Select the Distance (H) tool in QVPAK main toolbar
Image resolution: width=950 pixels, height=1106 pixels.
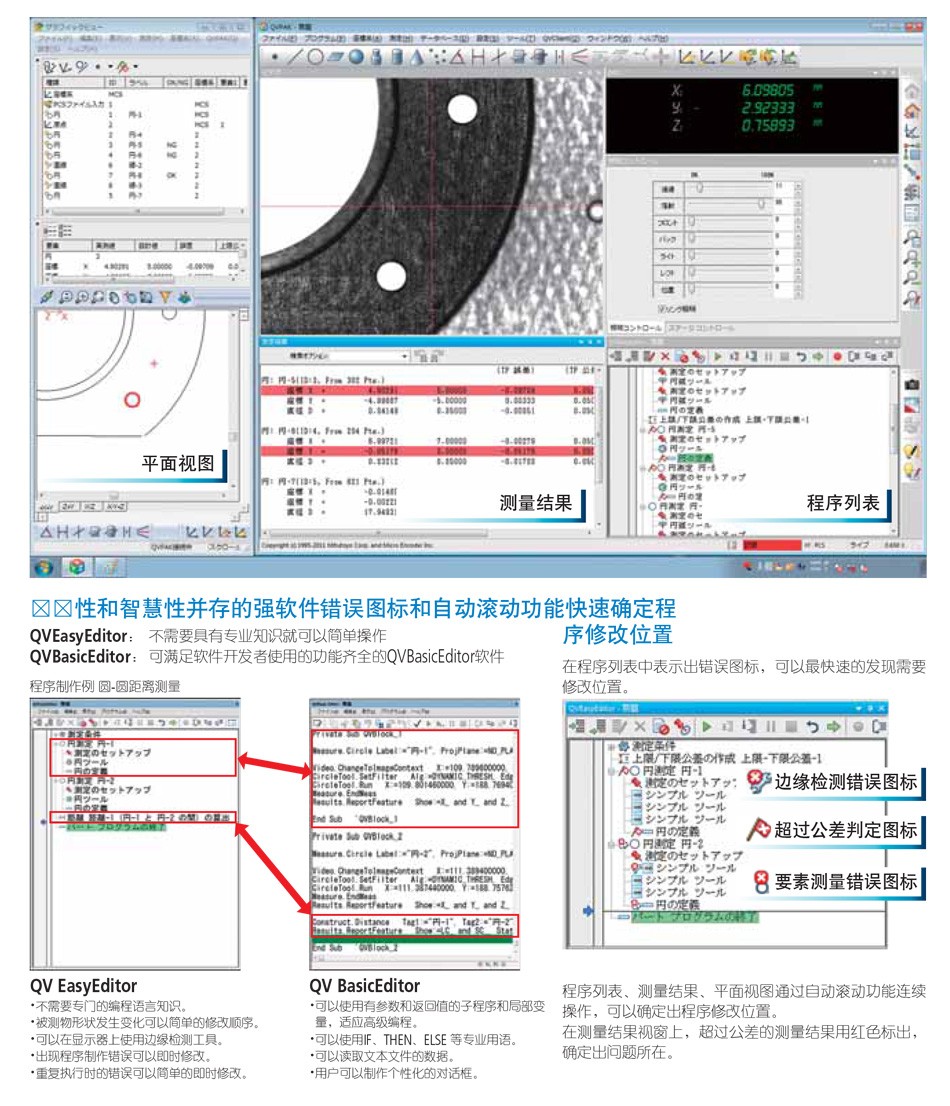click(478, 57)
